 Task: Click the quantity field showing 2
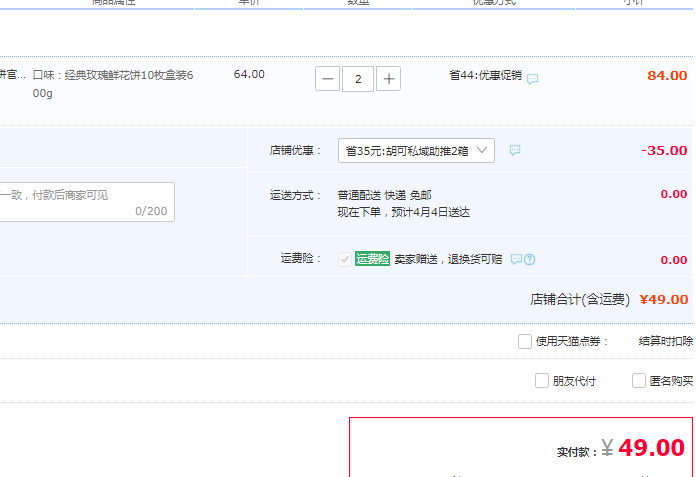click(x=358, y=79)
